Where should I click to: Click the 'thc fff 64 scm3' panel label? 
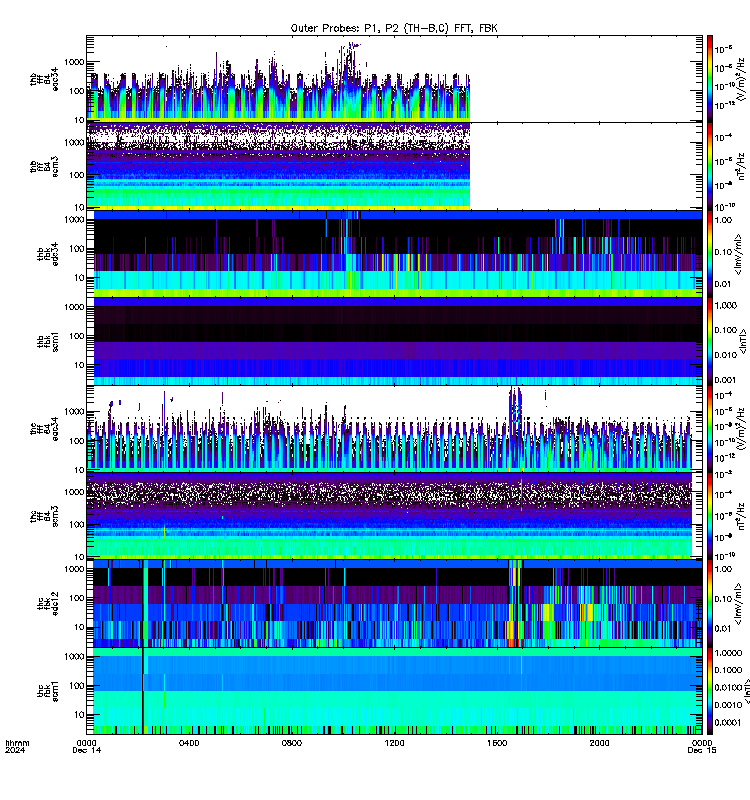(x=44, y=516)
